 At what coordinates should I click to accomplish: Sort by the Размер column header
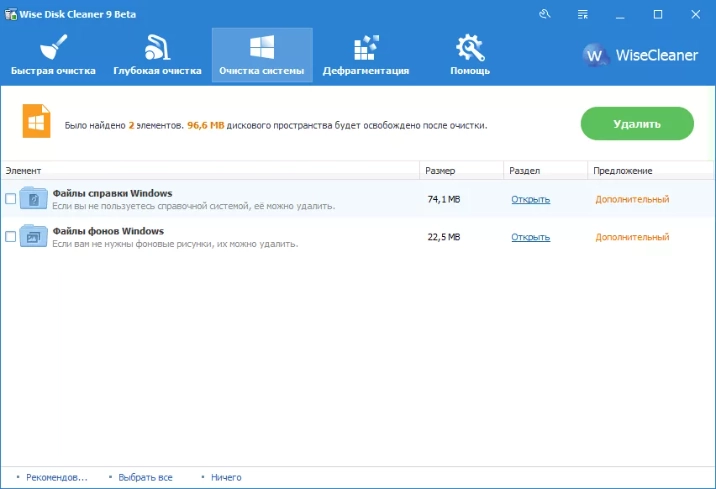tap(440, 171)
